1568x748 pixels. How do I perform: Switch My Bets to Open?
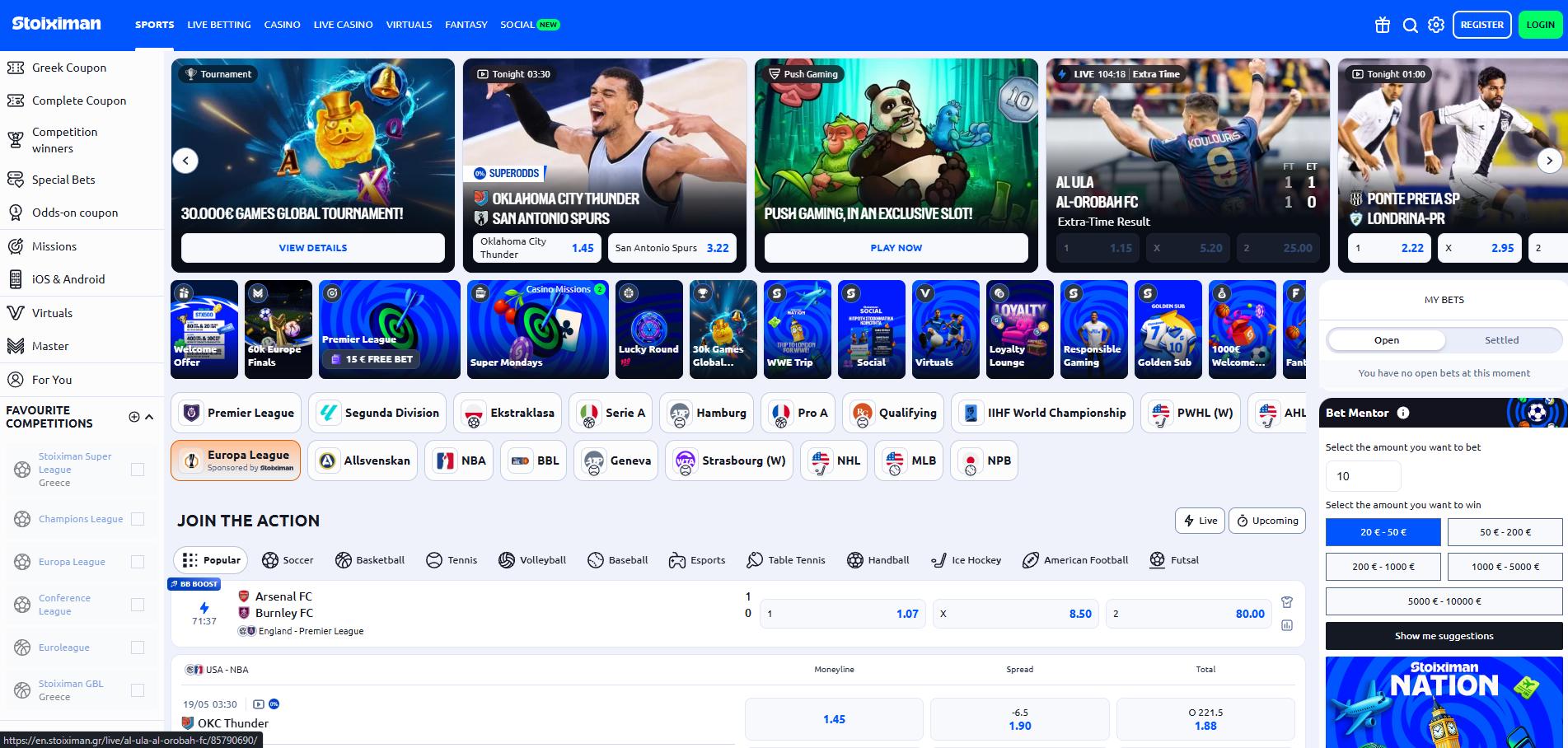pos(1387,340)
